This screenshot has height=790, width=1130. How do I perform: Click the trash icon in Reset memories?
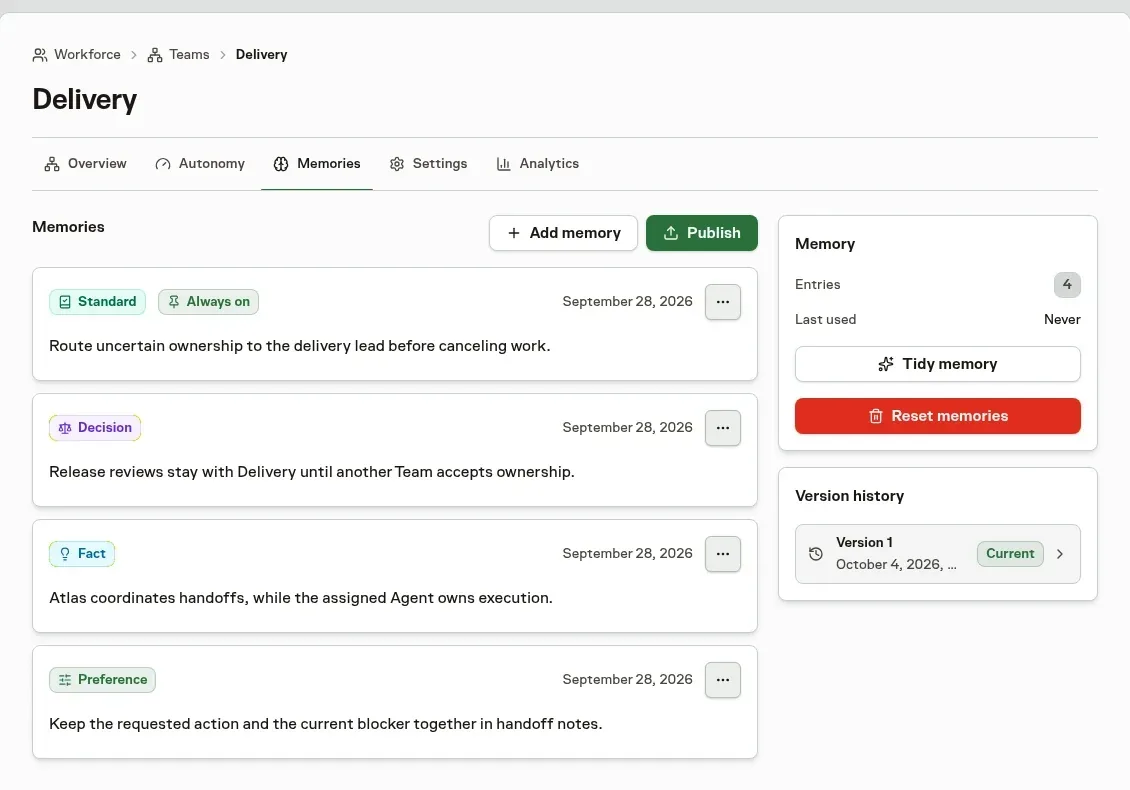[x=876, y=416]
